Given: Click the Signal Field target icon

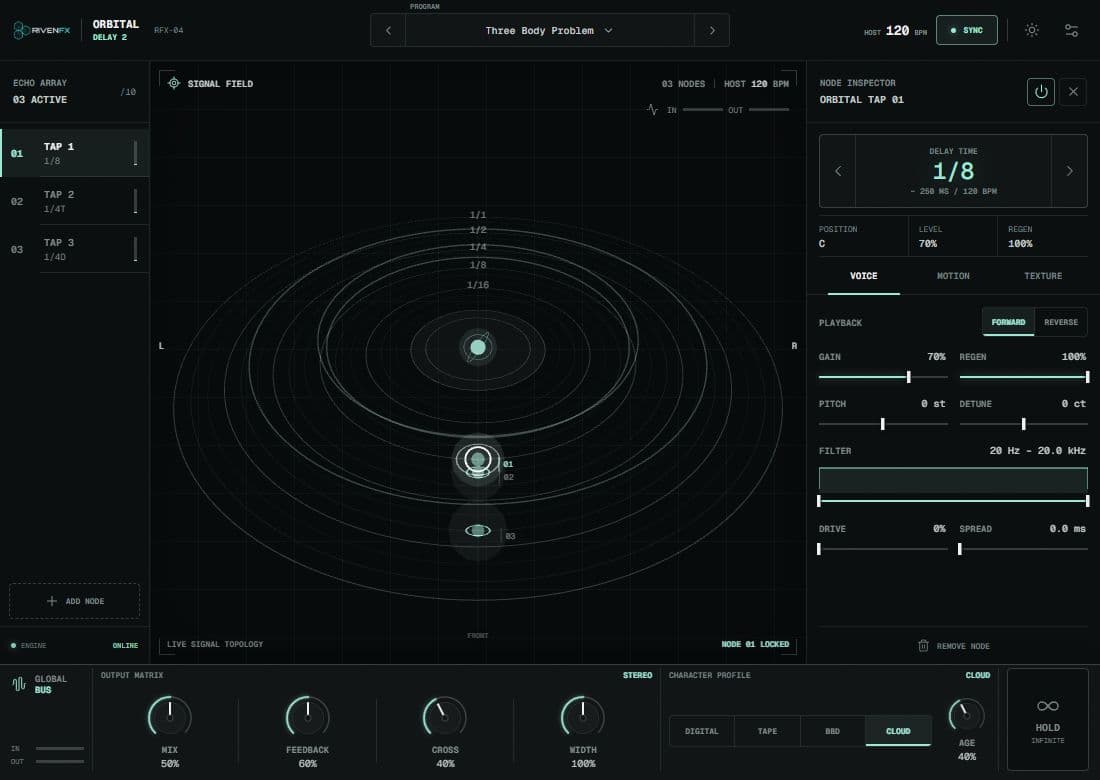Looking at the screenshot, I should tap(174, 83).
